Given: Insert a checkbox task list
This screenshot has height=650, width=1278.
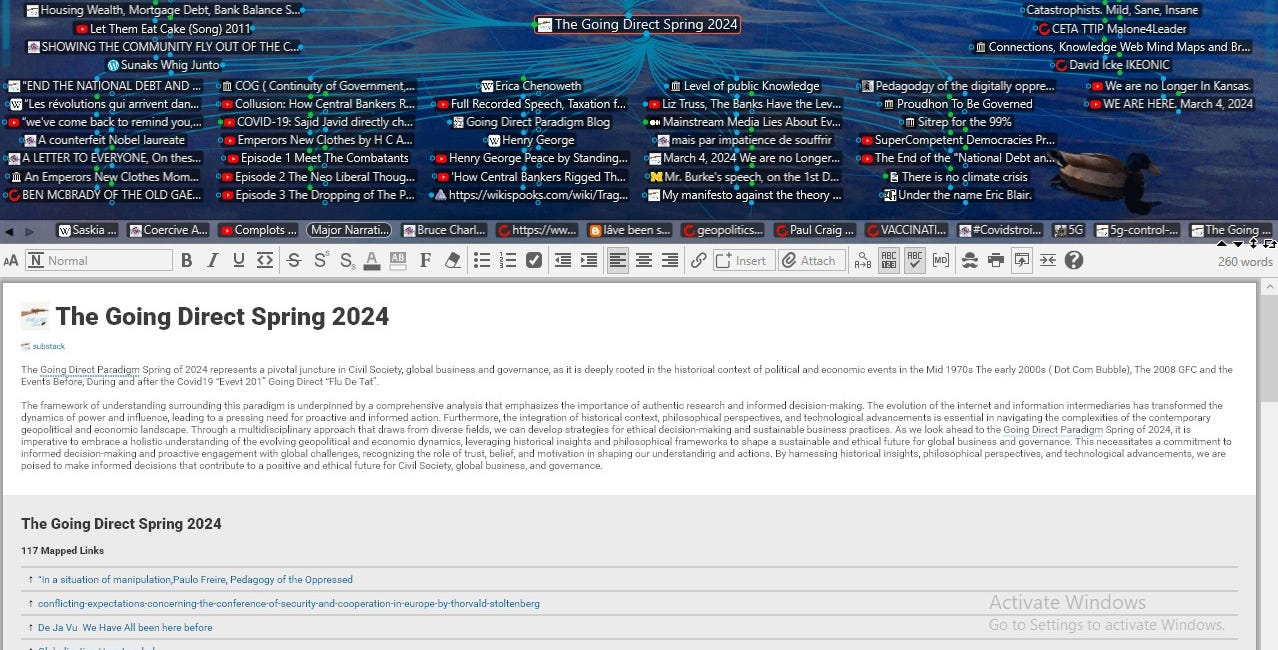Looking at the screenshot, I should click(534, 260).
